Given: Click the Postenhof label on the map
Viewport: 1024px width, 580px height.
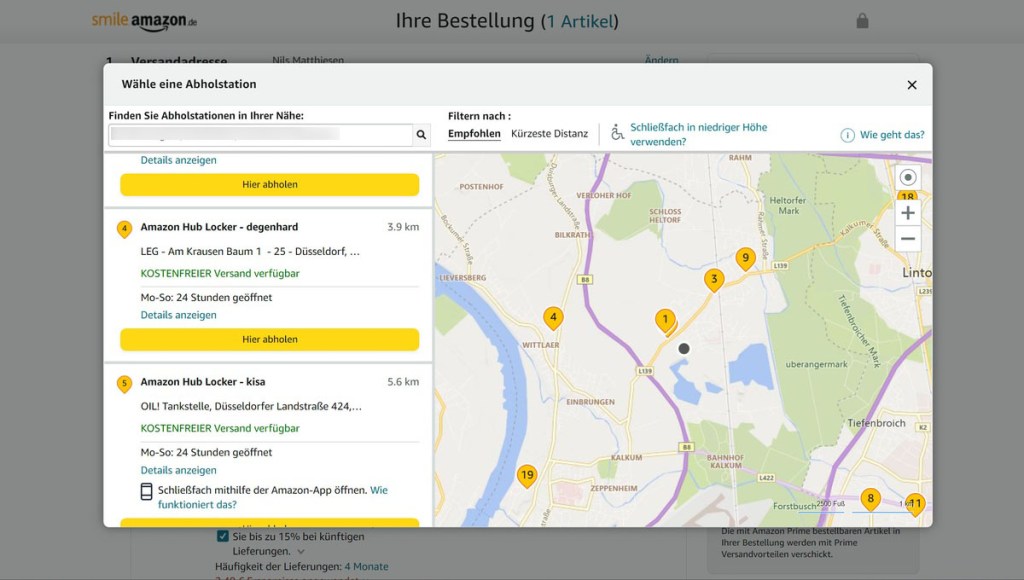Looking at the screenshot, I should 481,187.
